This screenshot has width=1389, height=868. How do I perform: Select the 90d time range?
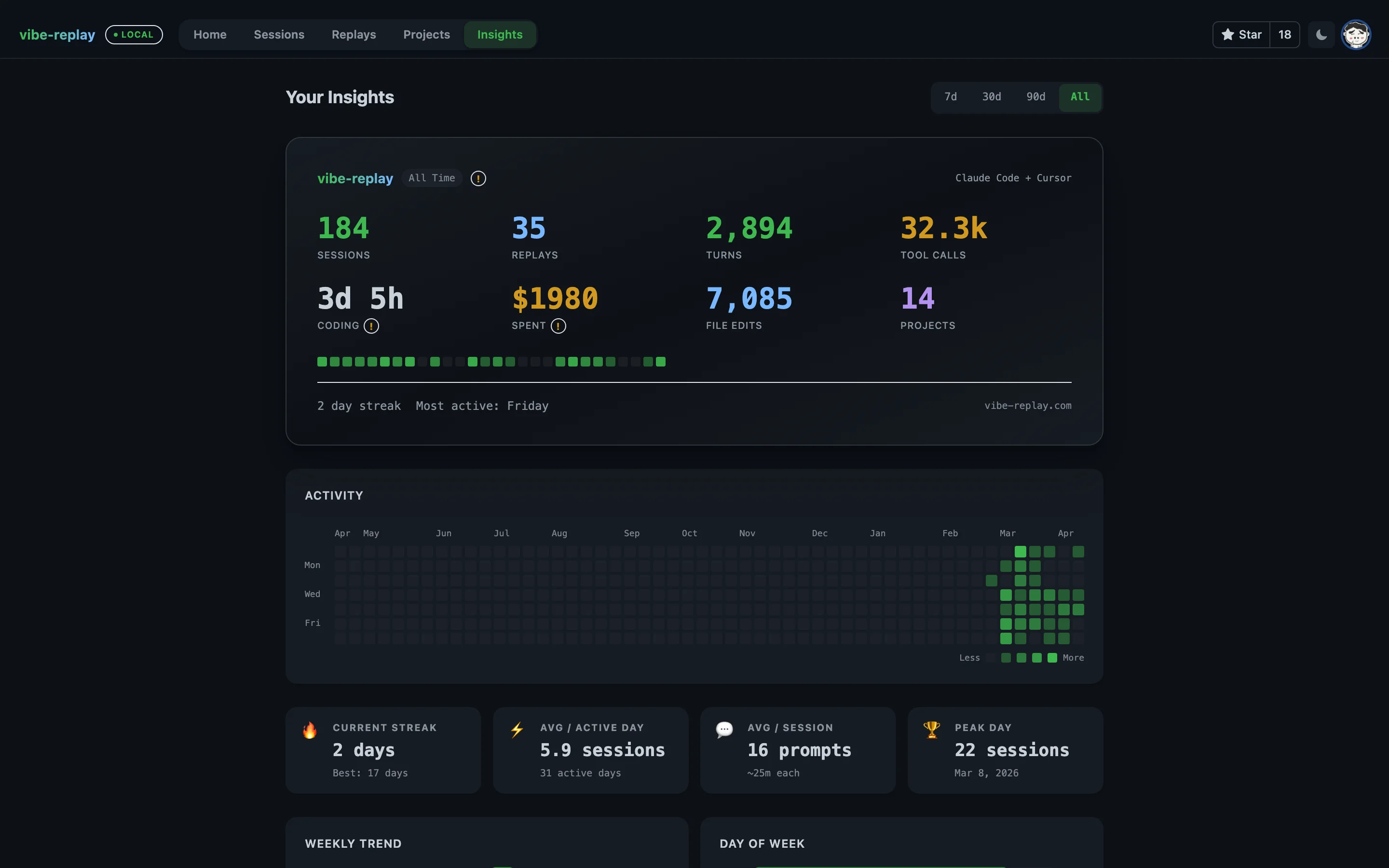pyautogui.click(x=1035, y=97)
